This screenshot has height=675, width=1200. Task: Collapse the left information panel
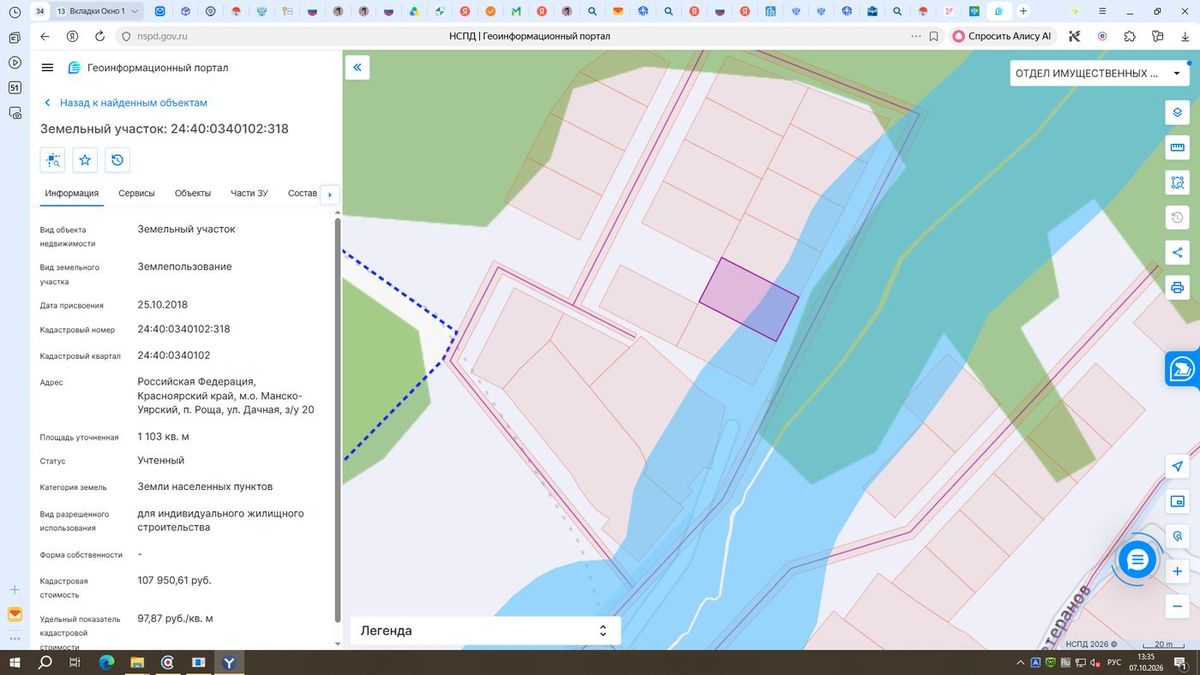point(358,67)
